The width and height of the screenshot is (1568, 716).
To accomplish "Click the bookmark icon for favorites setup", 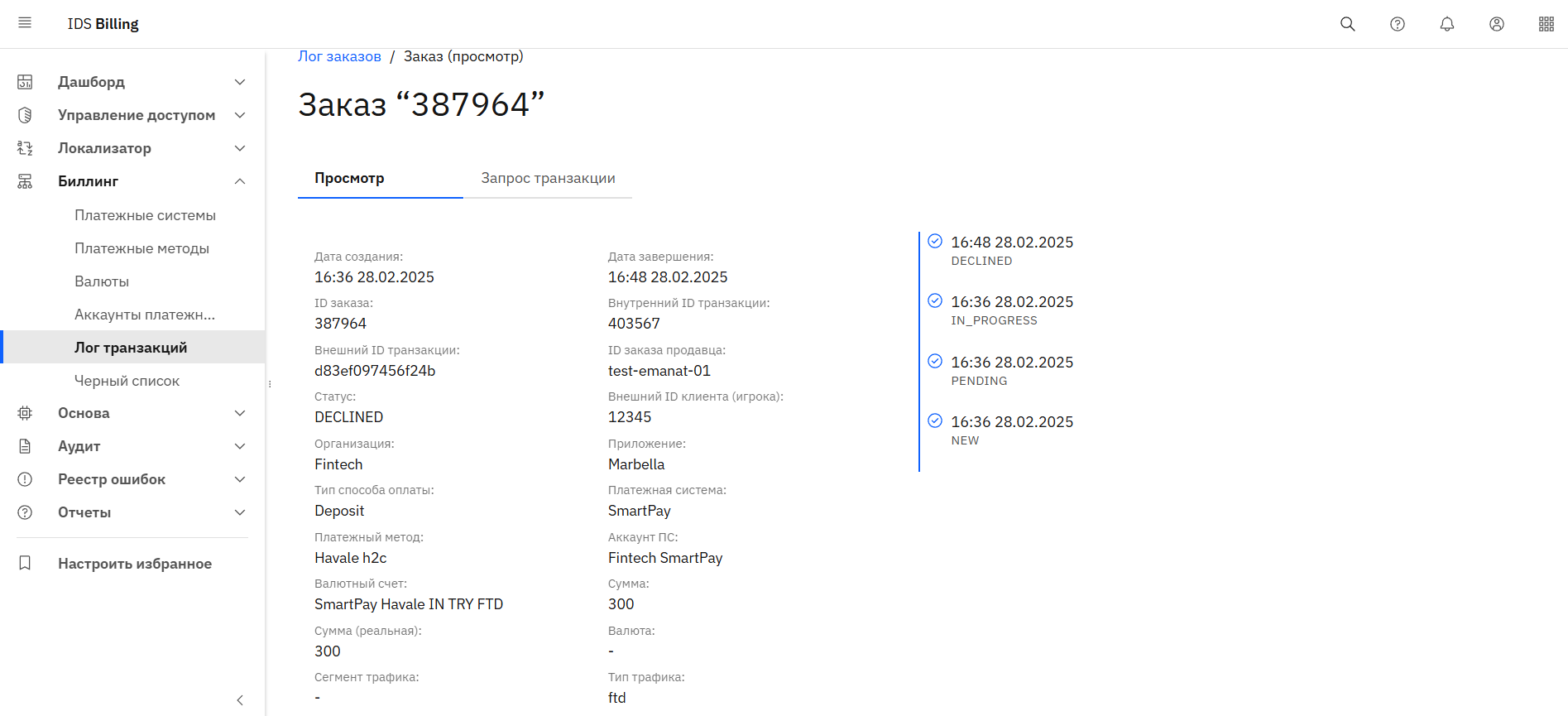I will pyautogui.click(x=25, y=563).
